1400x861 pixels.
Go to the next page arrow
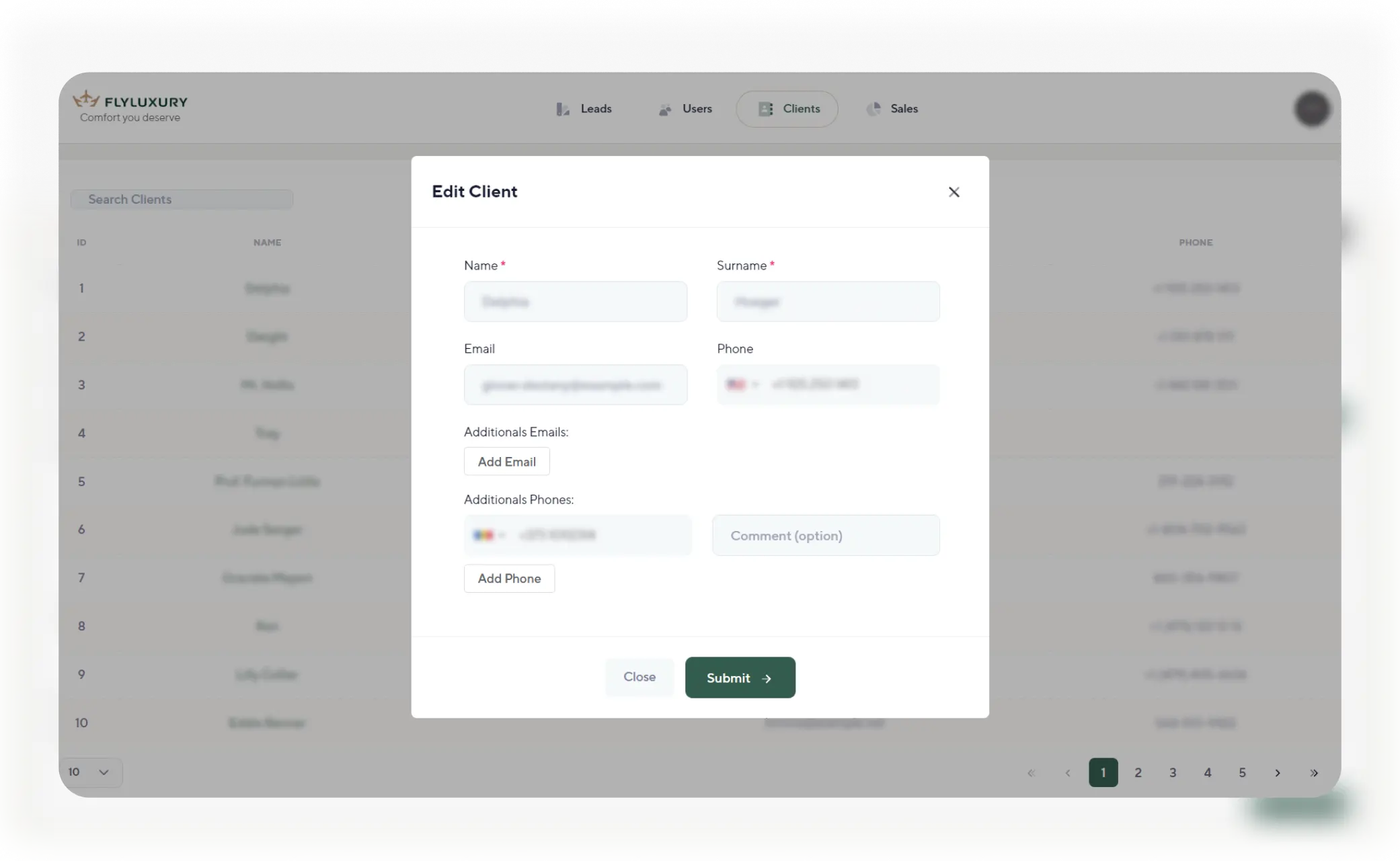[x=1278, y=773]
